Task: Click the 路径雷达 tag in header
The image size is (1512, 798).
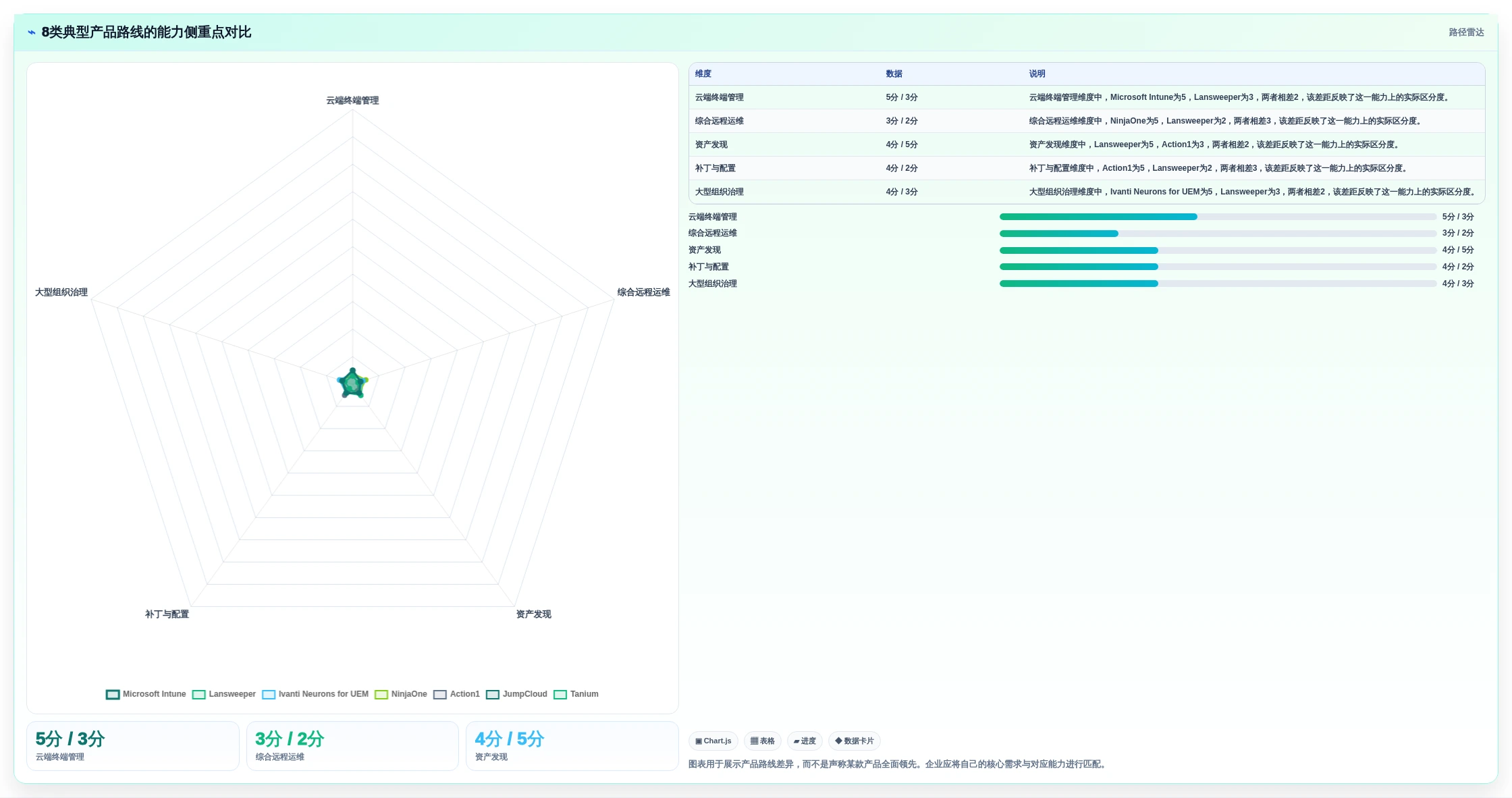Action: click(x=1466, y=32)
